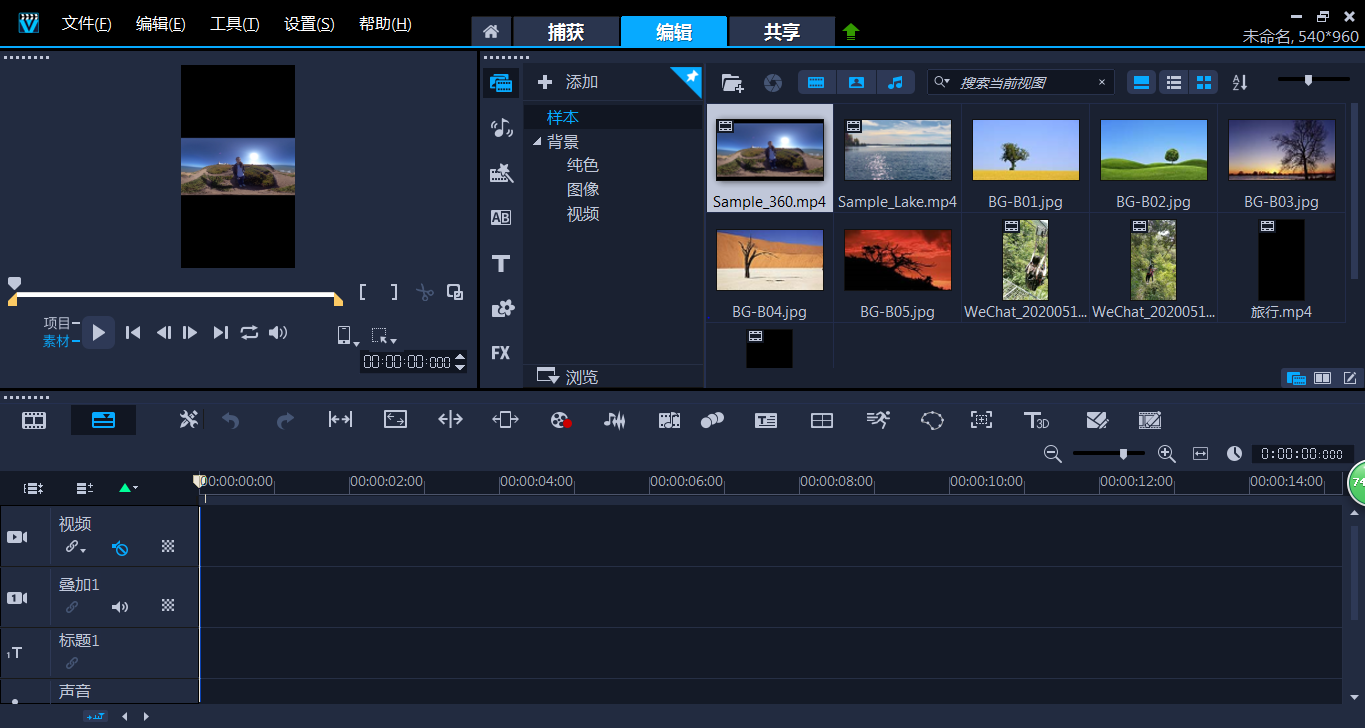Viewport: 1365px width, 728px height.
Task: Collapse the 背景 tree node
Action: point(537,142)
